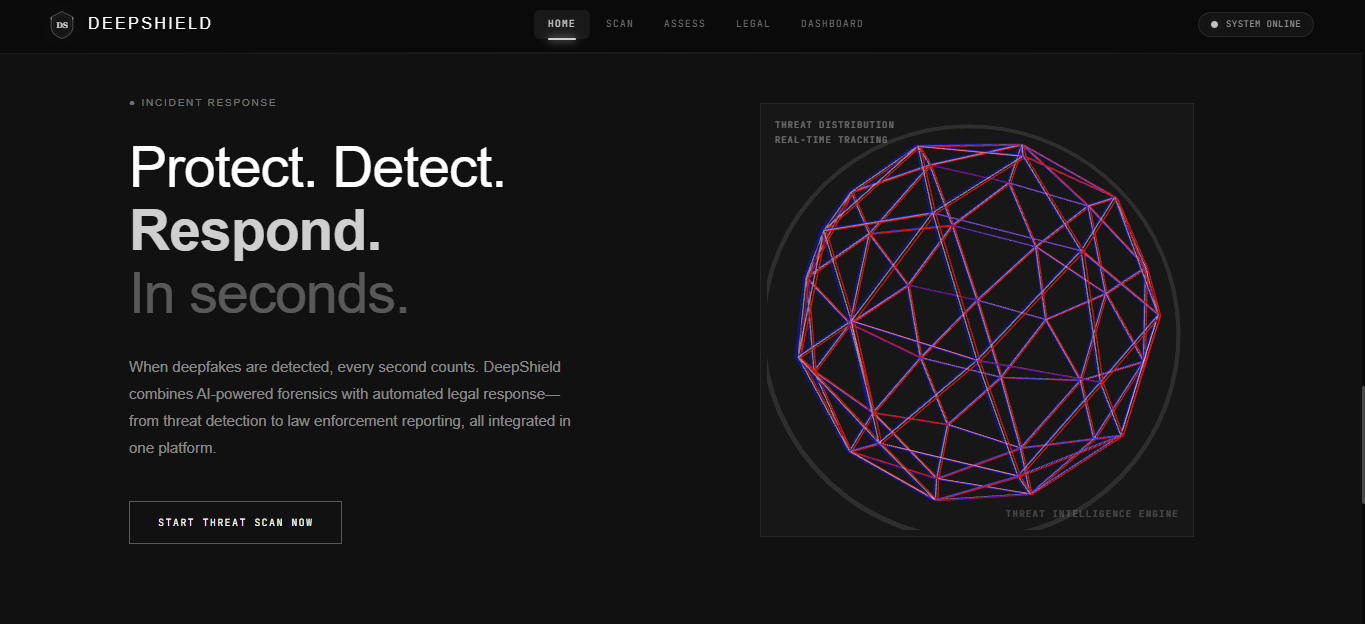1365x624 pixels.
Task: Select the HOME navigation tab
Action: [x=562, y=24]
